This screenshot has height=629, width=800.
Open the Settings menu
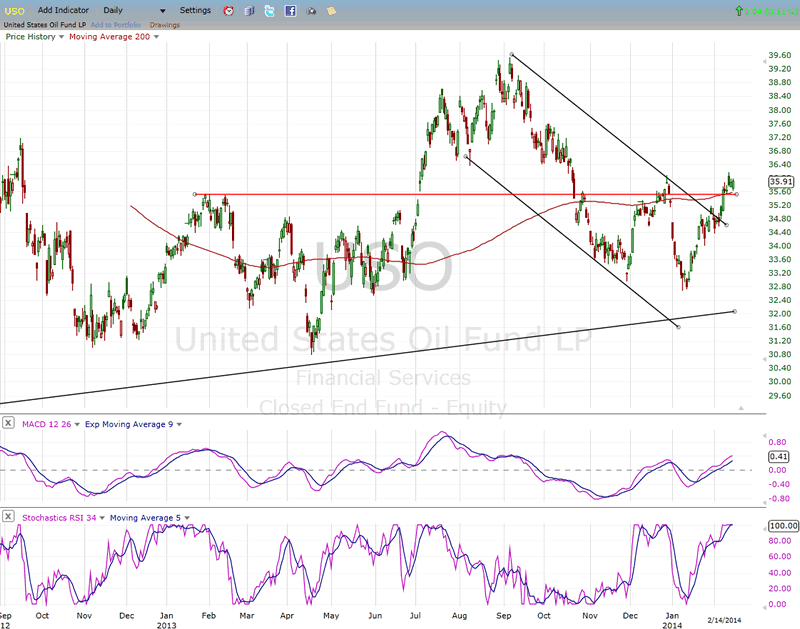click(195, 10)
